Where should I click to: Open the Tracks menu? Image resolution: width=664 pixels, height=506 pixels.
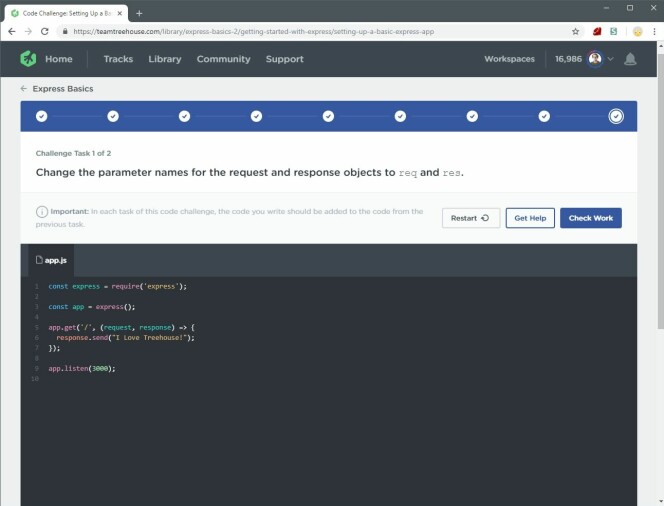coord(118,59)
